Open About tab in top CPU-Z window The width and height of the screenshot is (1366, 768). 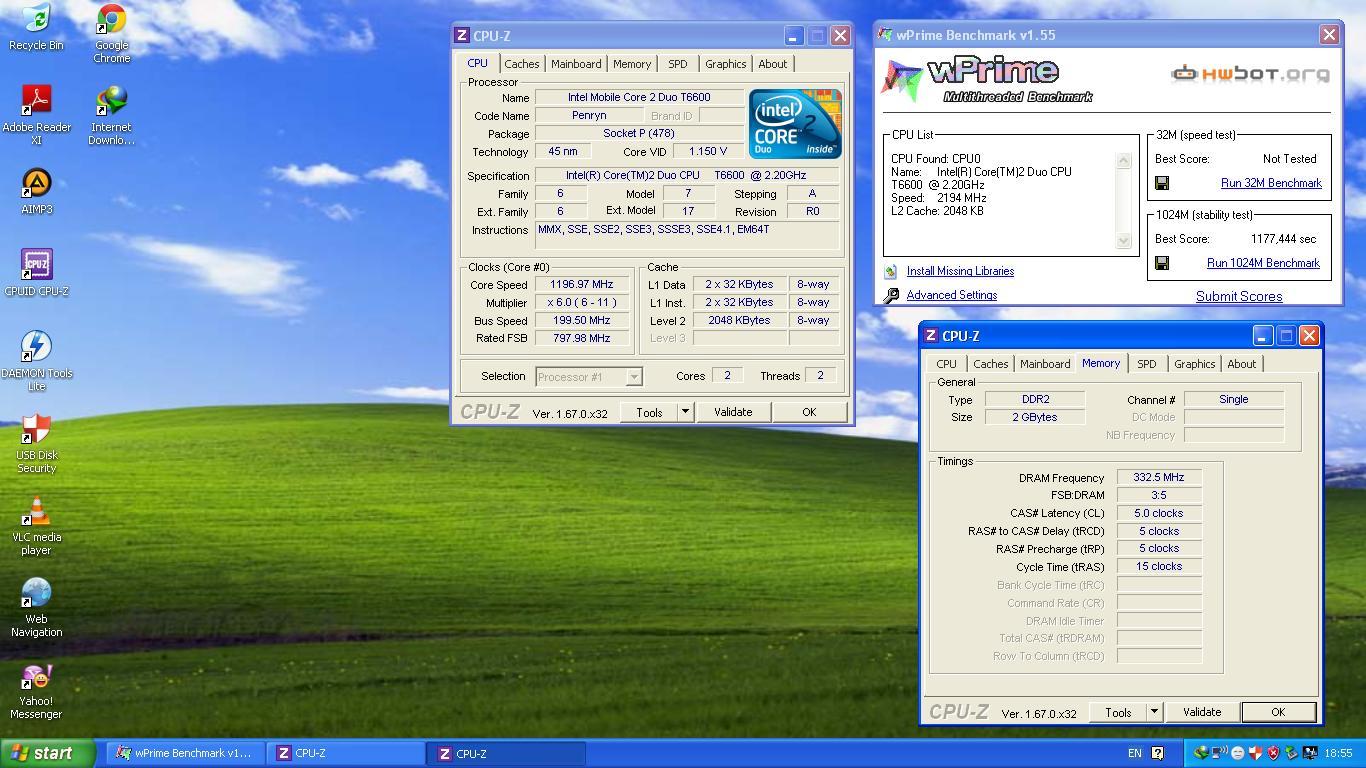click(772, 64)
